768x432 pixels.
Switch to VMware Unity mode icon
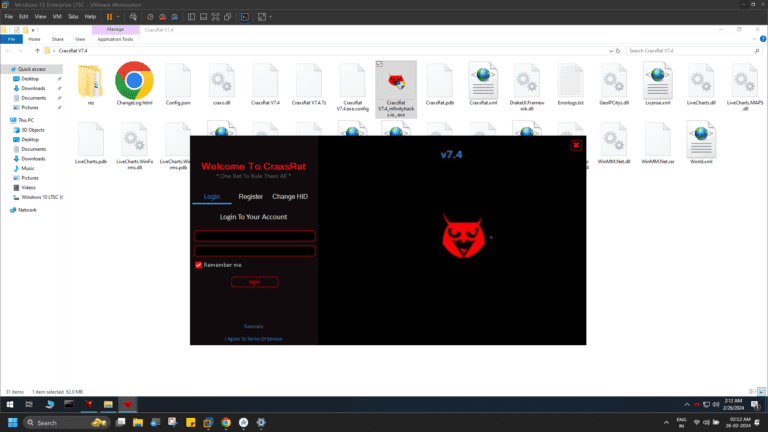[x=228, y=17]
